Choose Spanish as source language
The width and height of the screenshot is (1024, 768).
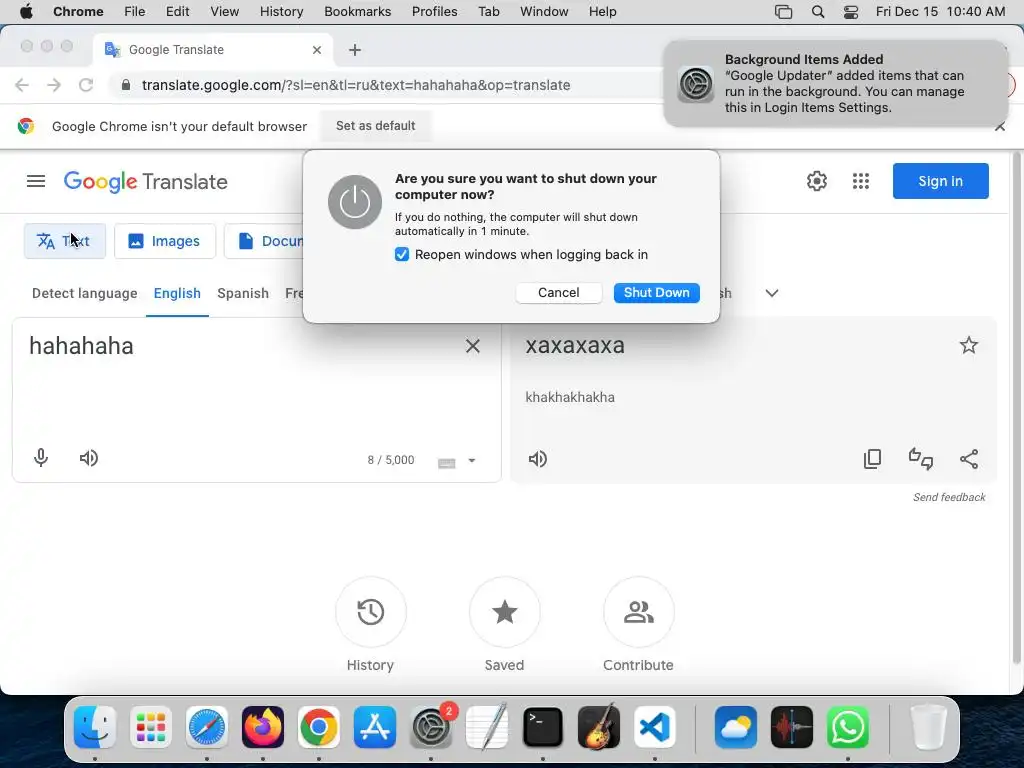click(243, 293)
